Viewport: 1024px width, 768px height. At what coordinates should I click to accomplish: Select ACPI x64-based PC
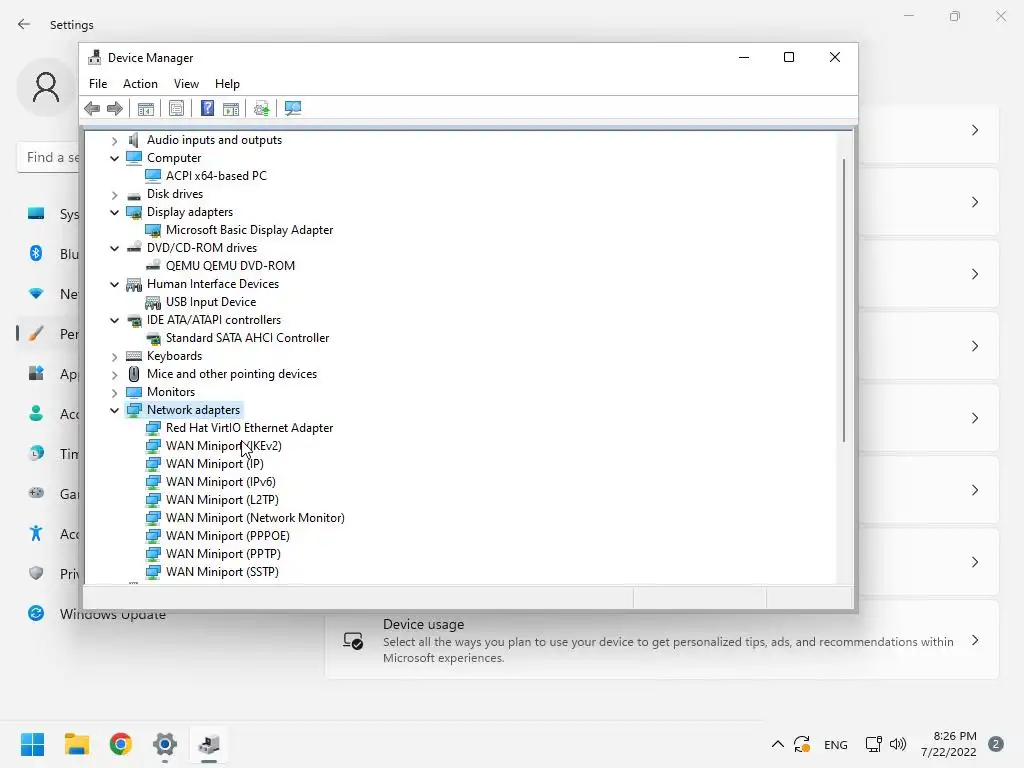(216, 176)
